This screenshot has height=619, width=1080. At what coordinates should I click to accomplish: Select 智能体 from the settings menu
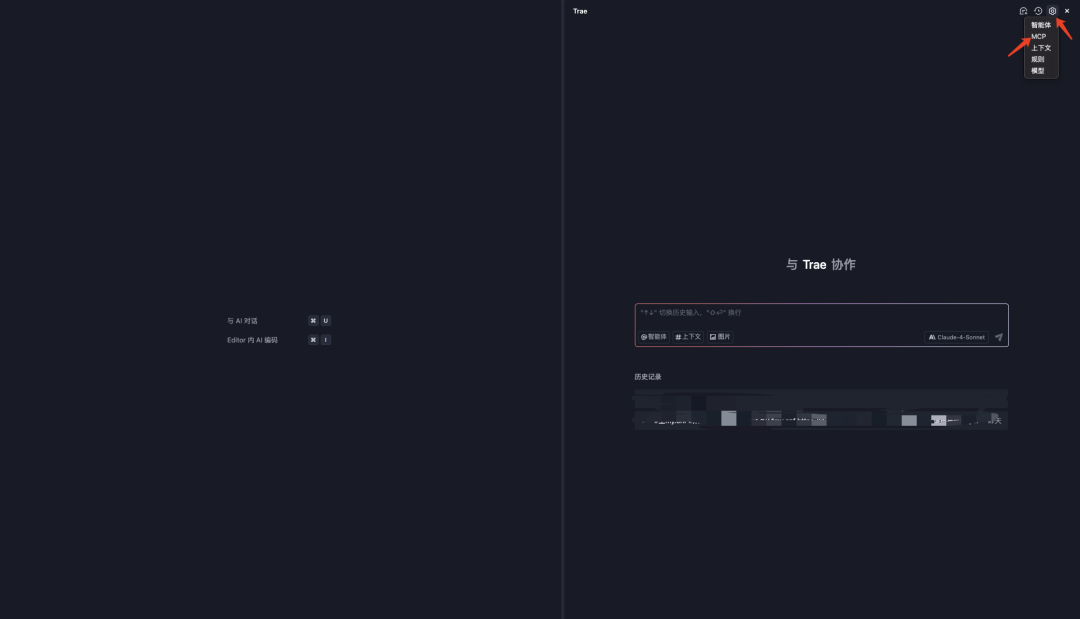pos(1040,24)
